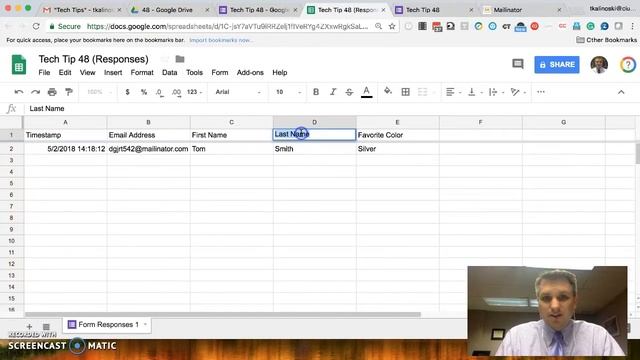
Task: Open vertical align dropdown
Action: (x=475, y=92)
